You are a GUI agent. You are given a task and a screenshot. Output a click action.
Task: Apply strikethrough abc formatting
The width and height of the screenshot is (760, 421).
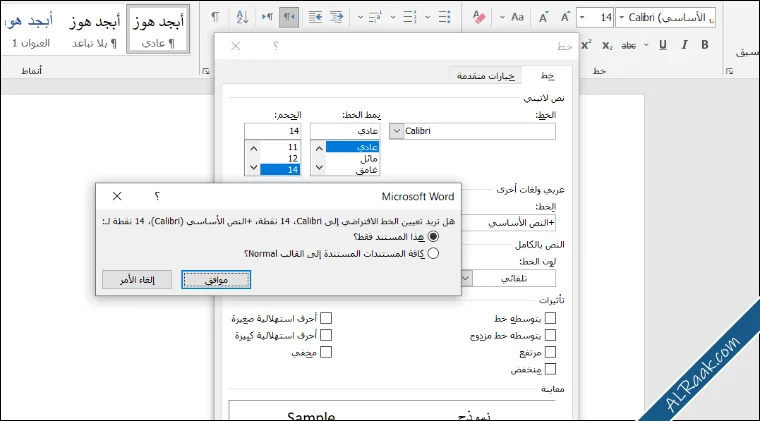pos(629,46)
